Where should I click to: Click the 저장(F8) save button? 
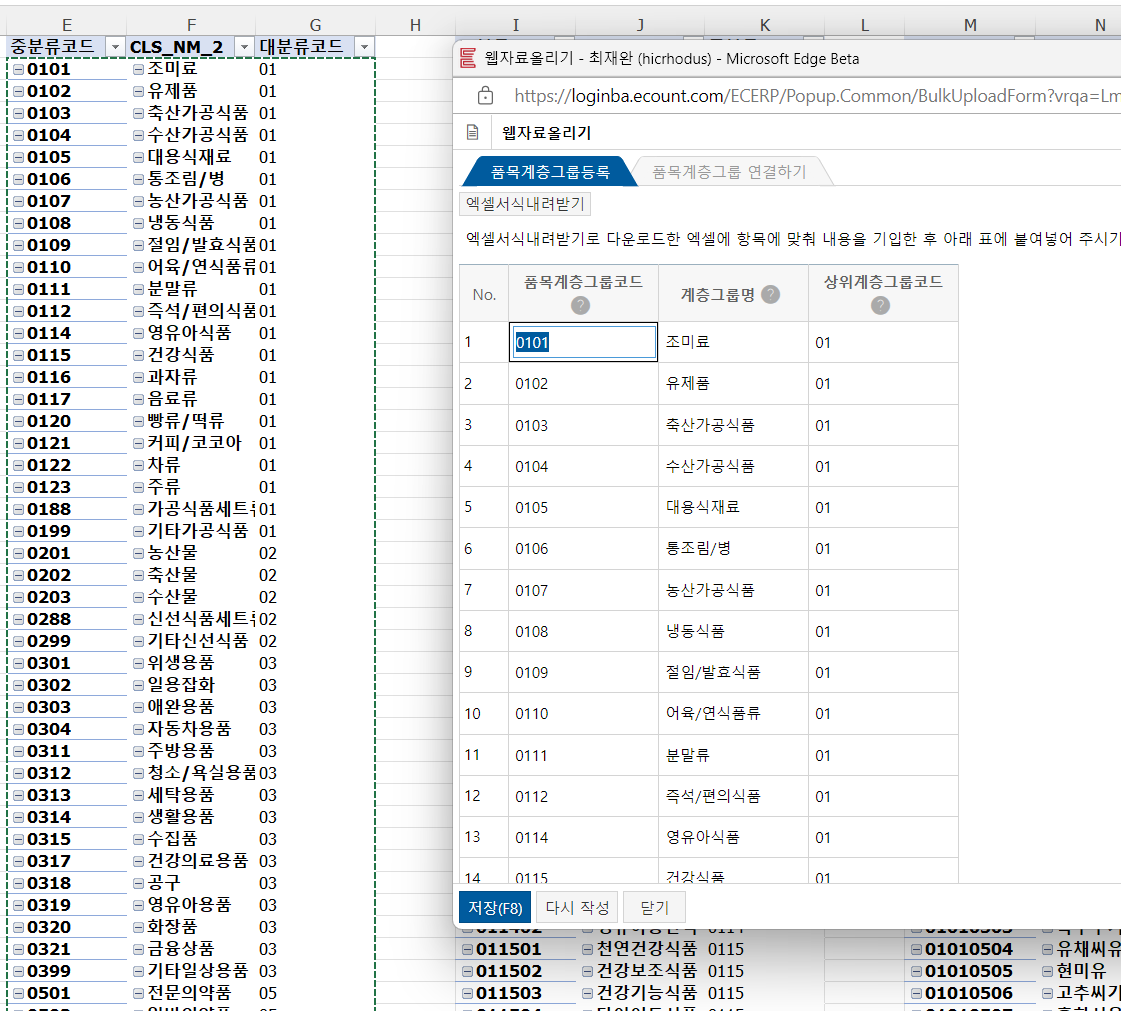tap(495, 907)
